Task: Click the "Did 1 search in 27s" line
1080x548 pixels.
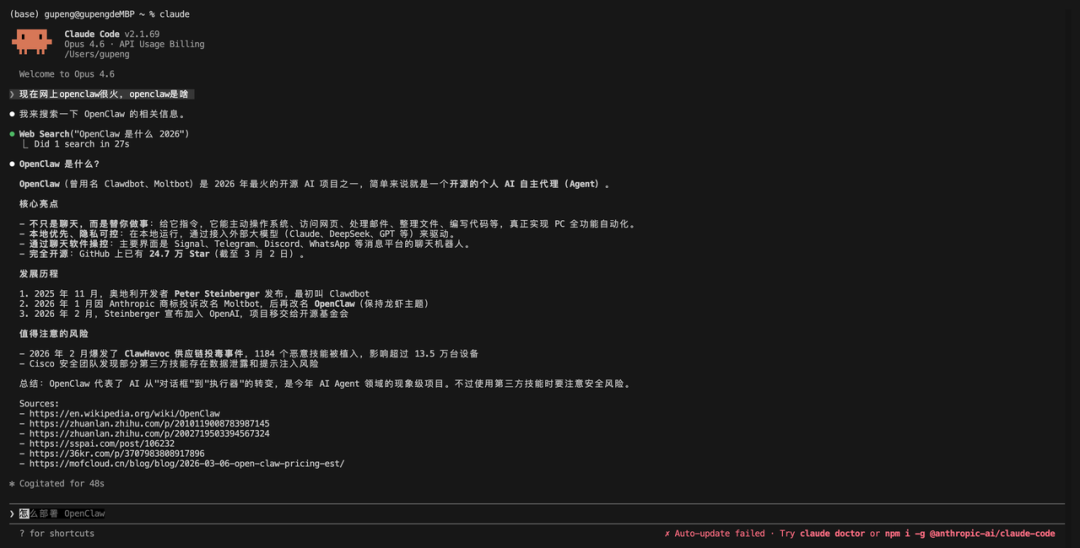Action: [81, 145]
